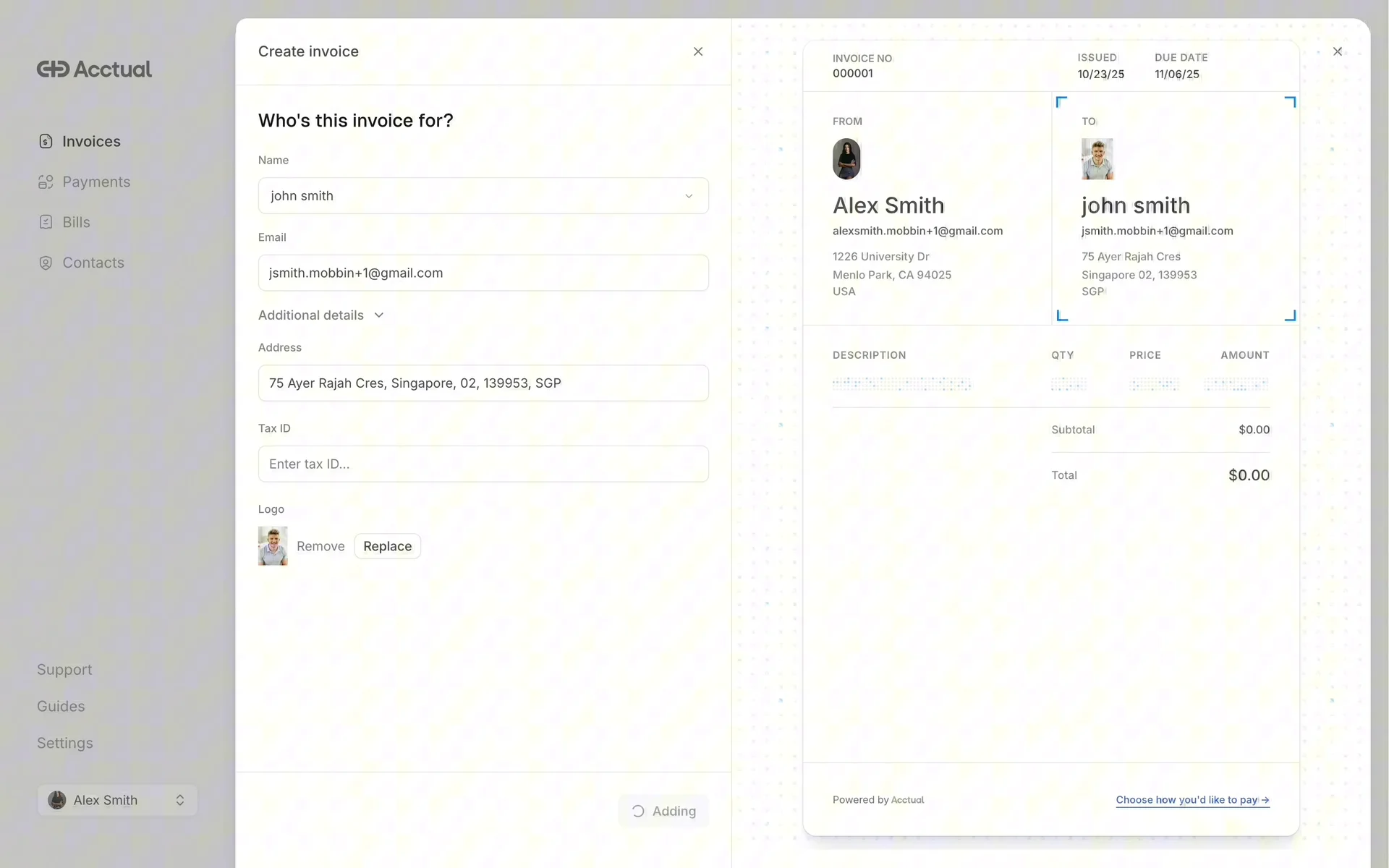Click john smith's photo in the preview
Screen dimensions: 1389x868
(x=1097, y=158)
